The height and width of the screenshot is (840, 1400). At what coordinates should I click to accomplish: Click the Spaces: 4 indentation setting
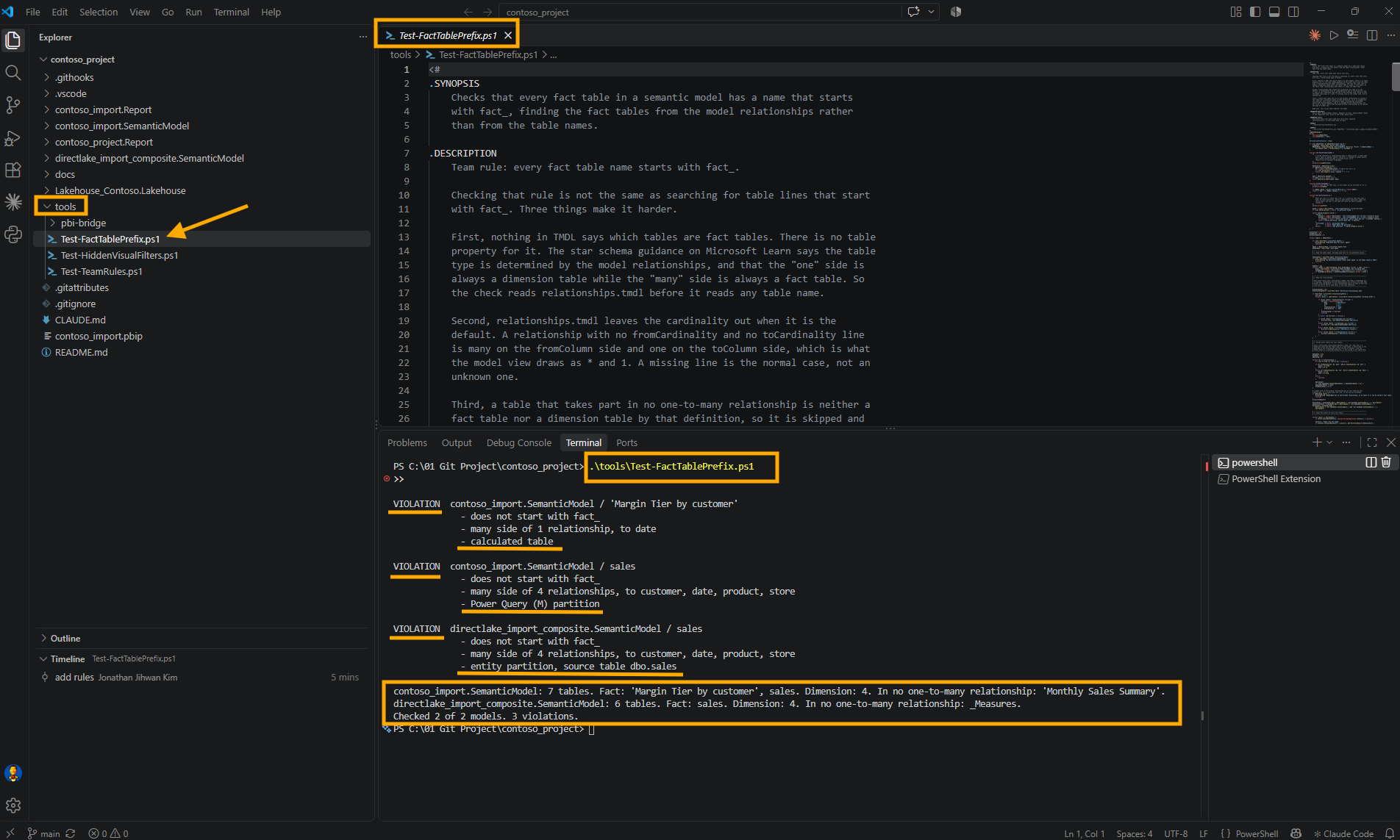point(1134,833)
